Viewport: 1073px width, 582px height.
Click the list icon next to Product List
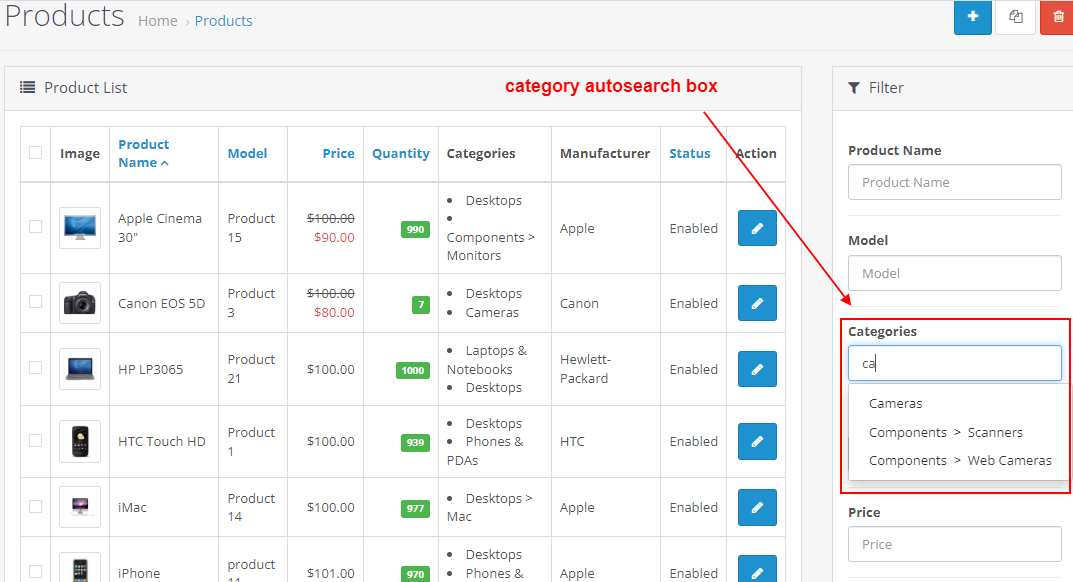[x=29, y=88]
